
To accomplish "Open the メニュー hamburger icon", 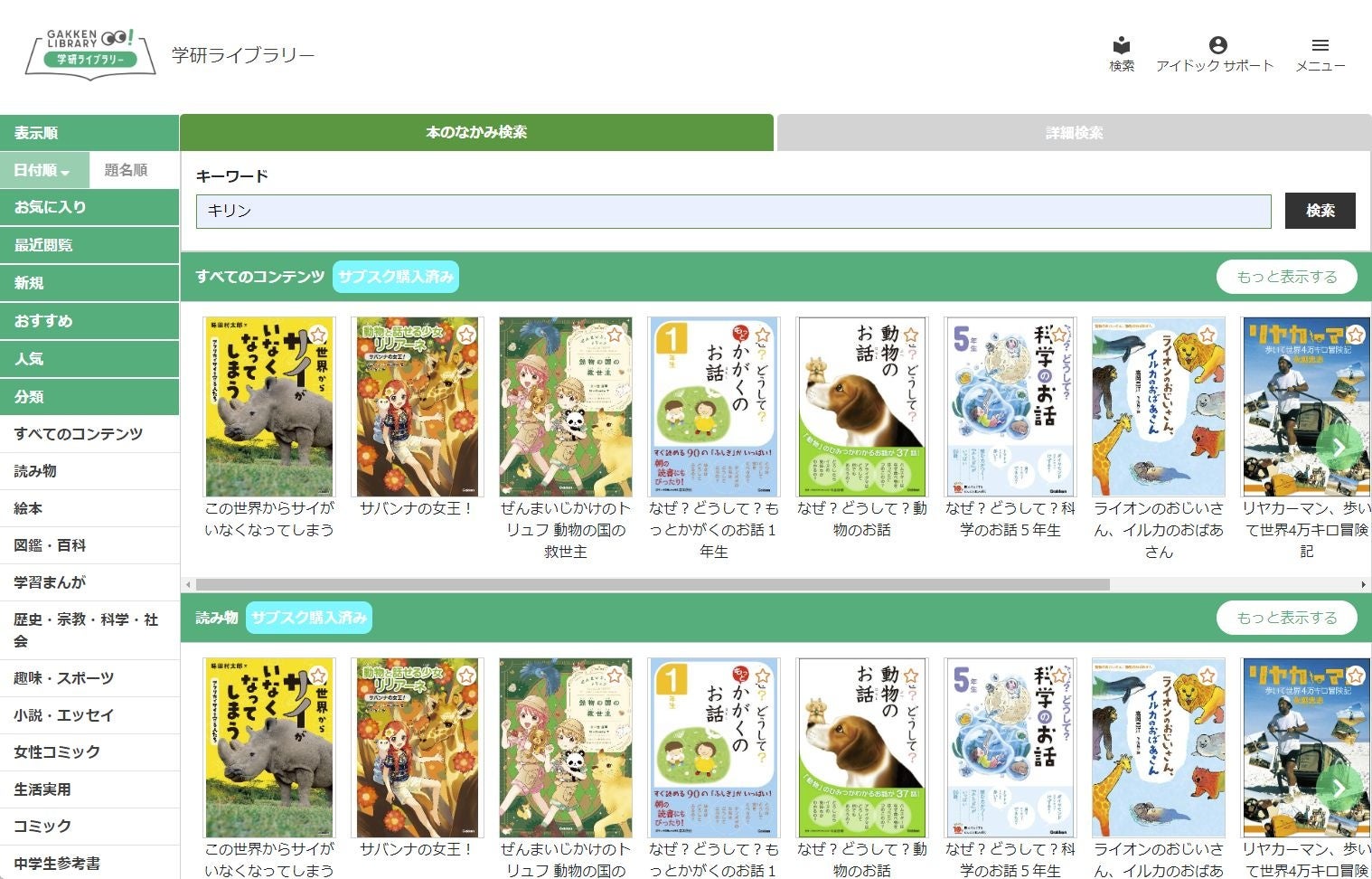I will click(1320, 53).
